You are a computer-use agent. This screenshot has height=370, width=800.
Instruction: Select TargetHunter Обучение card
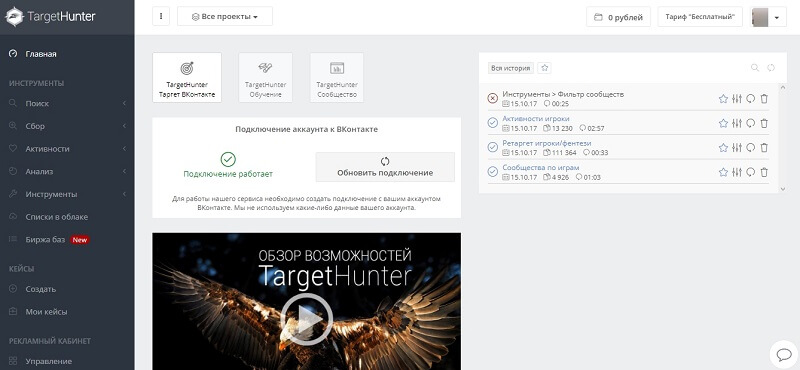[x=265, y=78]
